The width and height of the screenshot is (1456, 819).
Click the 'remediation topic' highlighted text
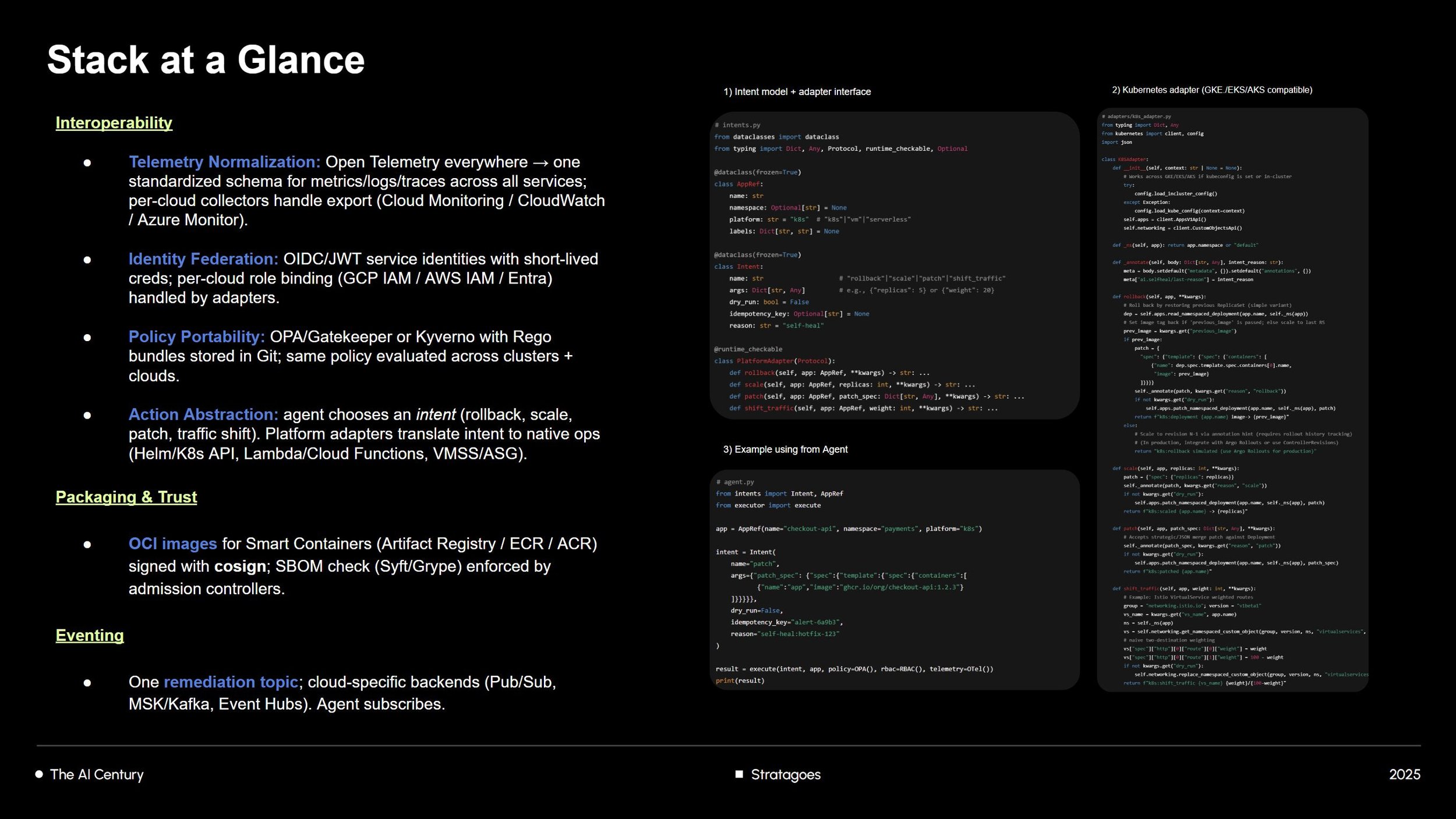231,682
